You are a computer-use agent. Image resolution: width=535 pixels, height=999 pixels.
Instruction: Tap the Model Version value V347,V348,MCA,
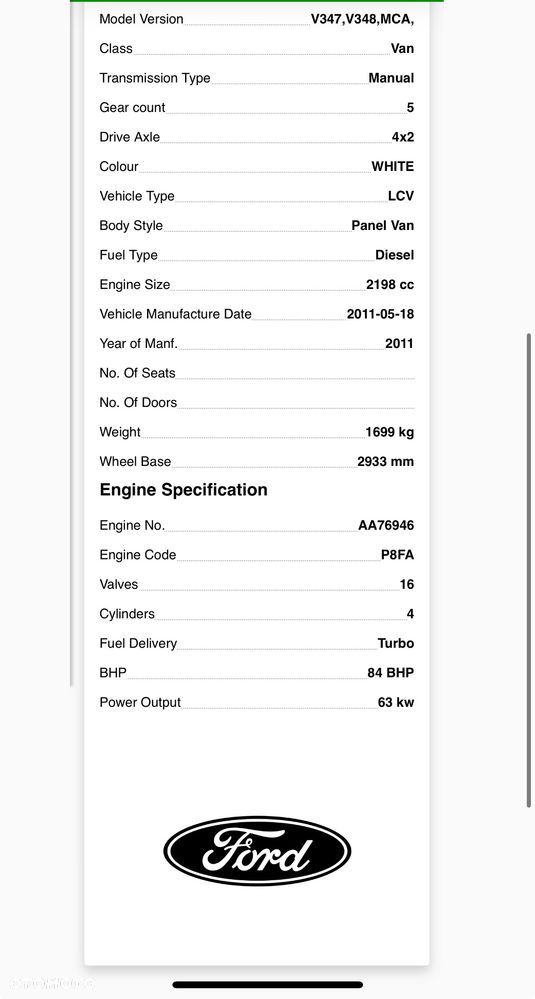pos(362,19)
